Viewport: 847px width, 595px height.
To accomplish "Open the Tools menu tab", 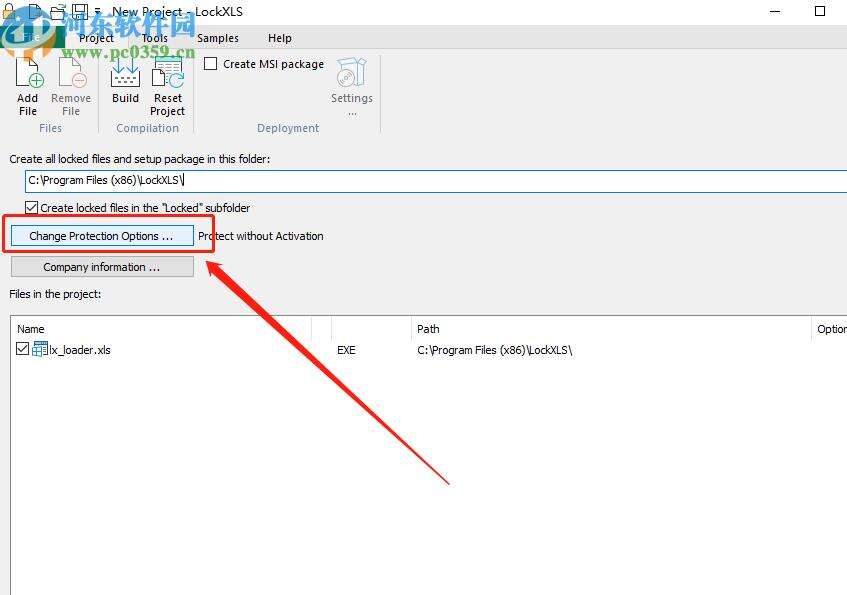I will [155, 38].
